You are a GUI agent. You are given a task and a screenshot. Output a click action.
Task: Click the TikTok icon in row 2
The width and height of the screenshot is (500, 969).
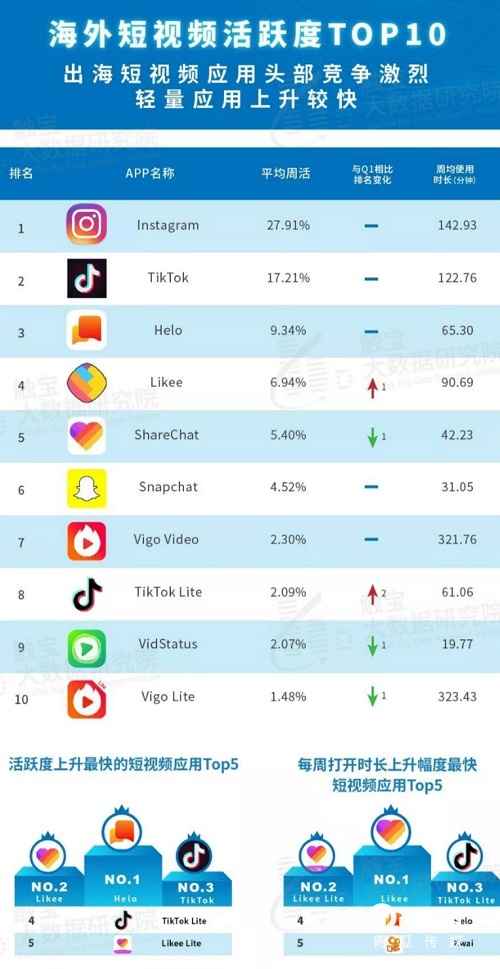click(87, 278)
